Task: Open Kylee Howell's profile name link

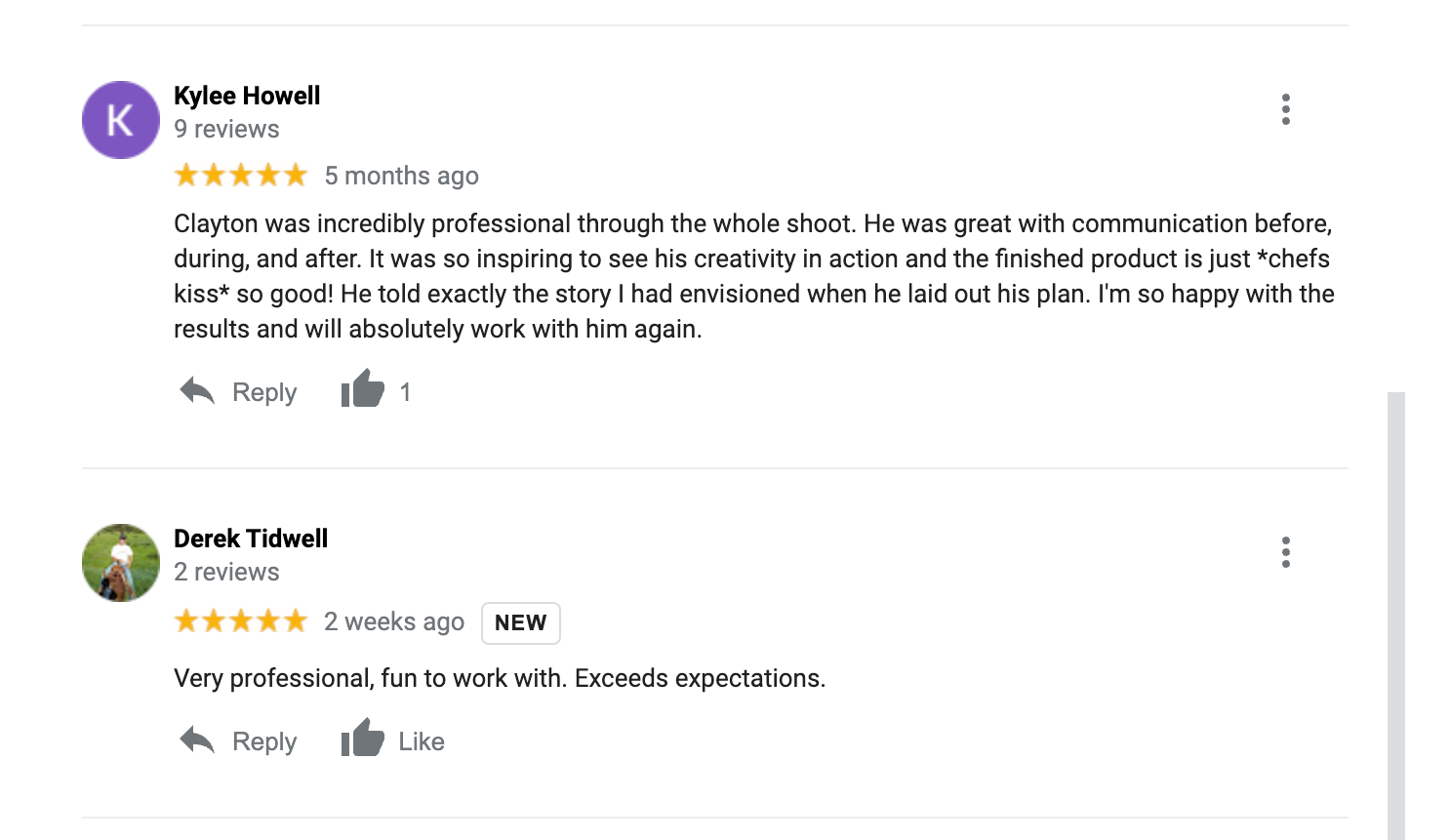Action: [x=247, y=96]
